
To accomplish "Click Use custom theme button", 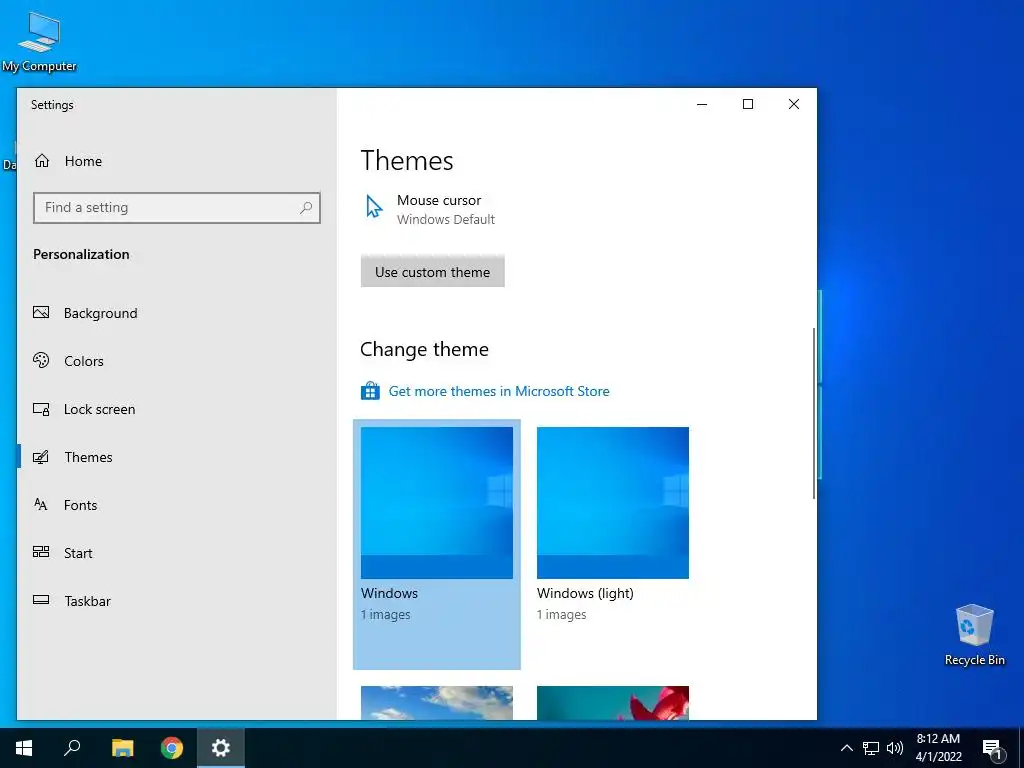I will pyautogui.click(x=432, y=272).
